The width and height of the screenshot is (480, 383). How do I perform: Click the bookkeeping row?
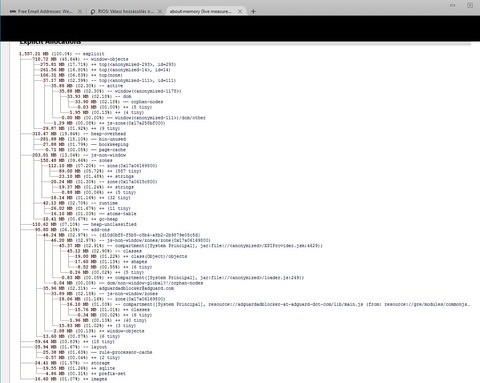[85, 144]
